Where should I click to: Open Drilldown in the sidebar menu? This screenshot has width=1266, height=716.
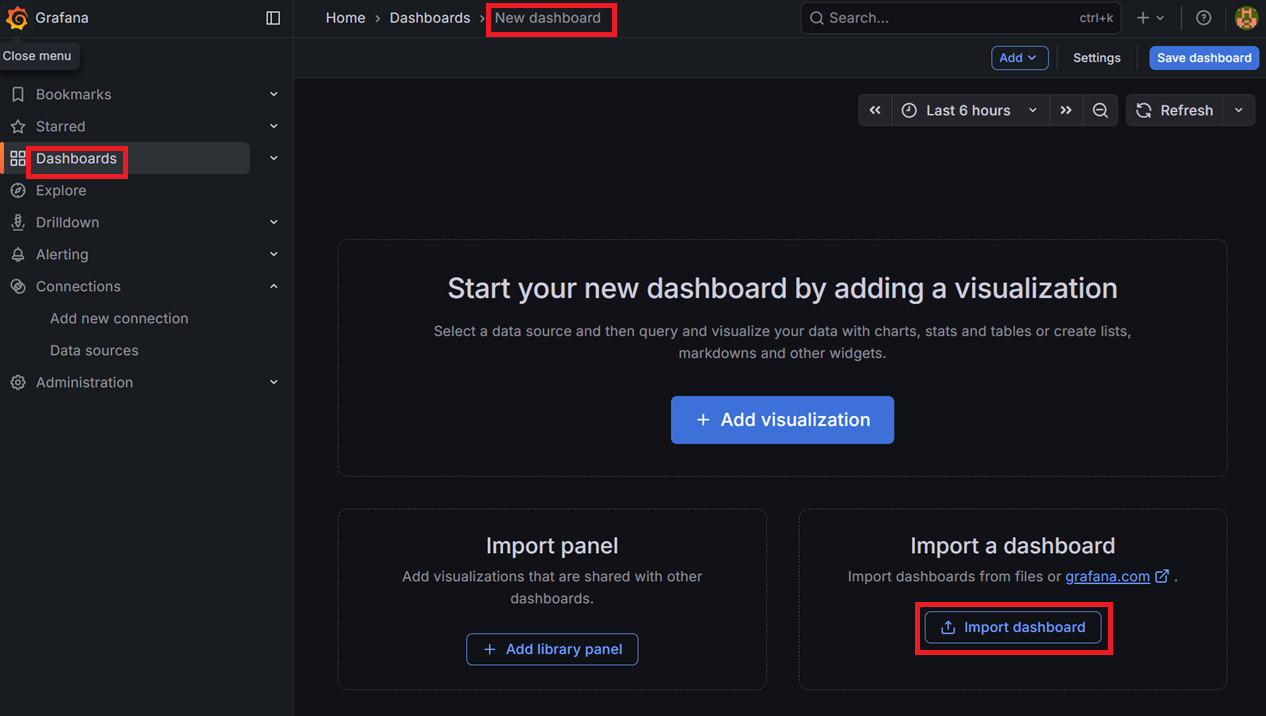click(x=68, y=222)
